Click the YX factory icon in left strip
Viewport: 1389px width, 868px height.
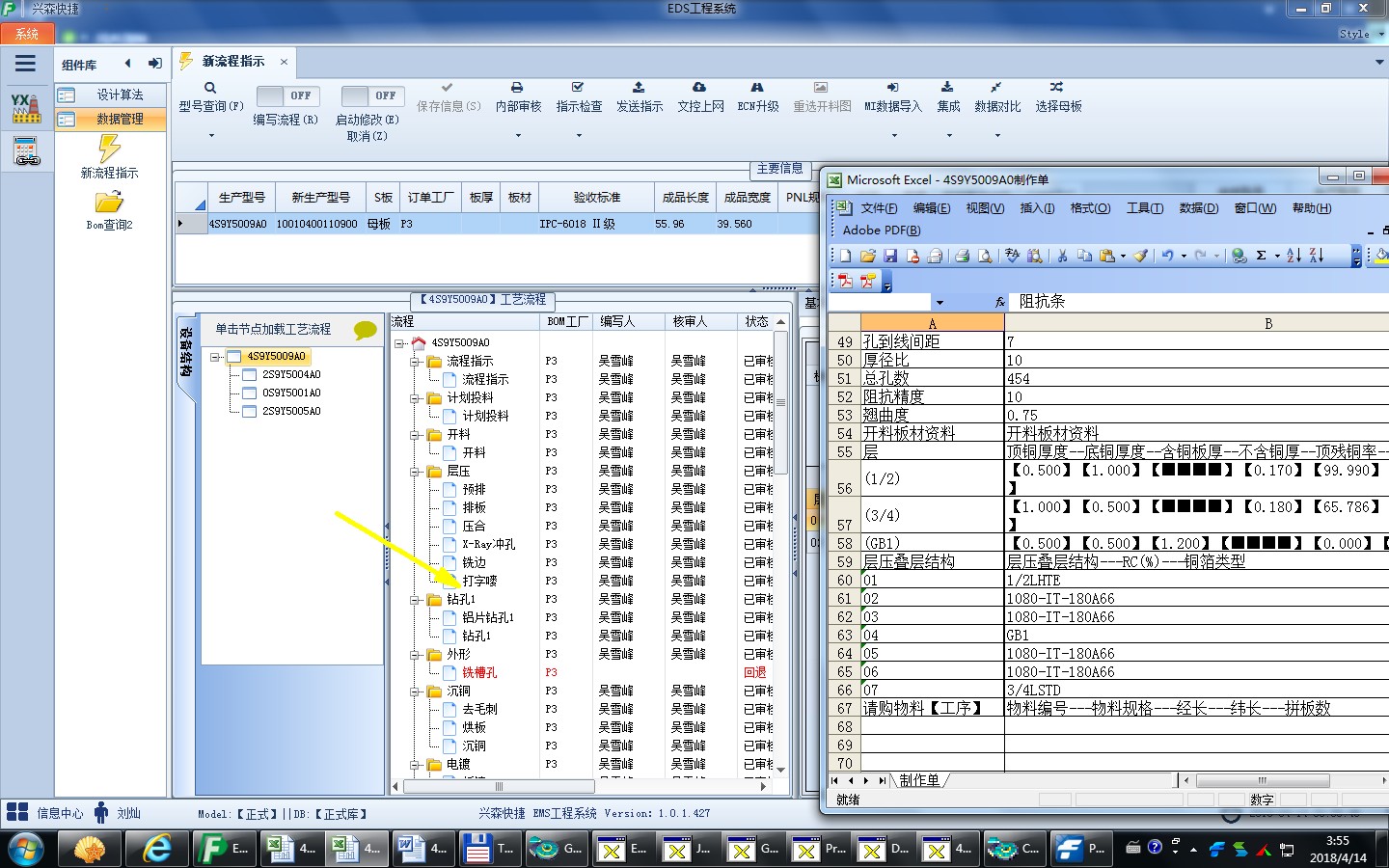(x=26, y=108)
